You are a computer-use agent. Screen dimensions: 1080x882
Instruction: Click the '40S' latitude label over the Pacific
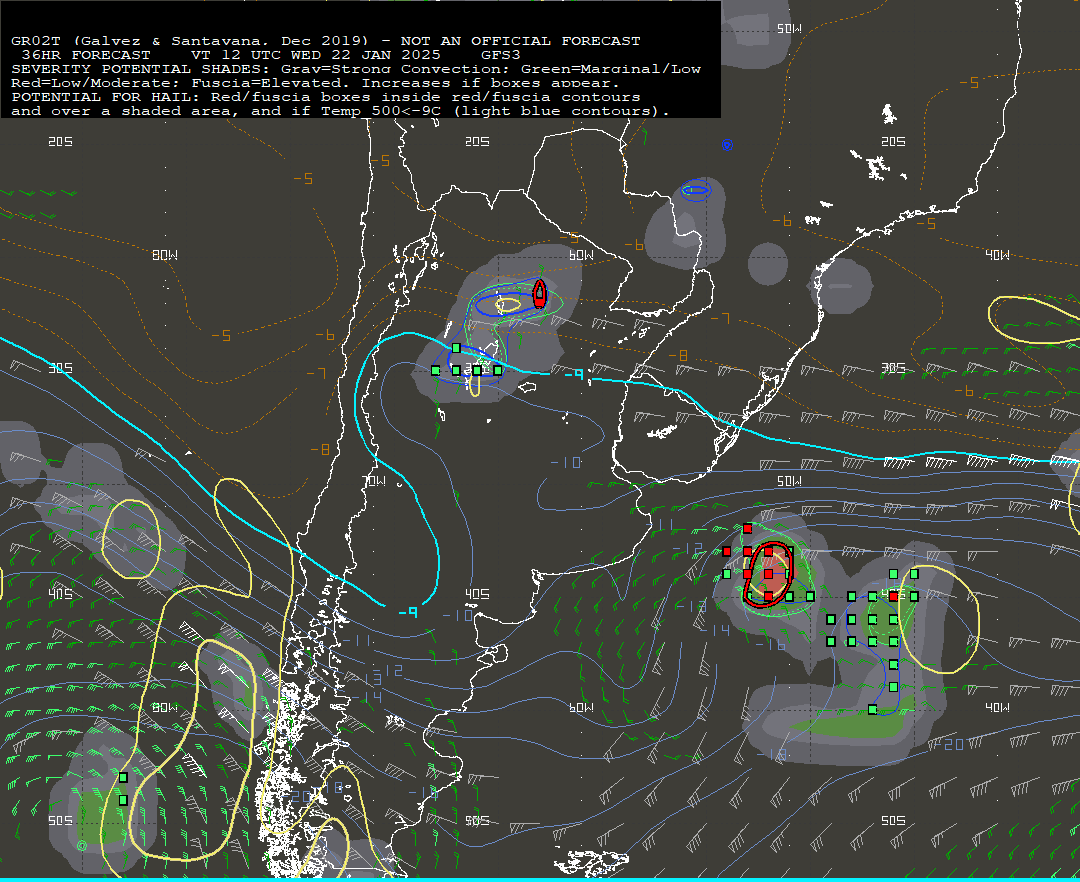tap(61, 594)
